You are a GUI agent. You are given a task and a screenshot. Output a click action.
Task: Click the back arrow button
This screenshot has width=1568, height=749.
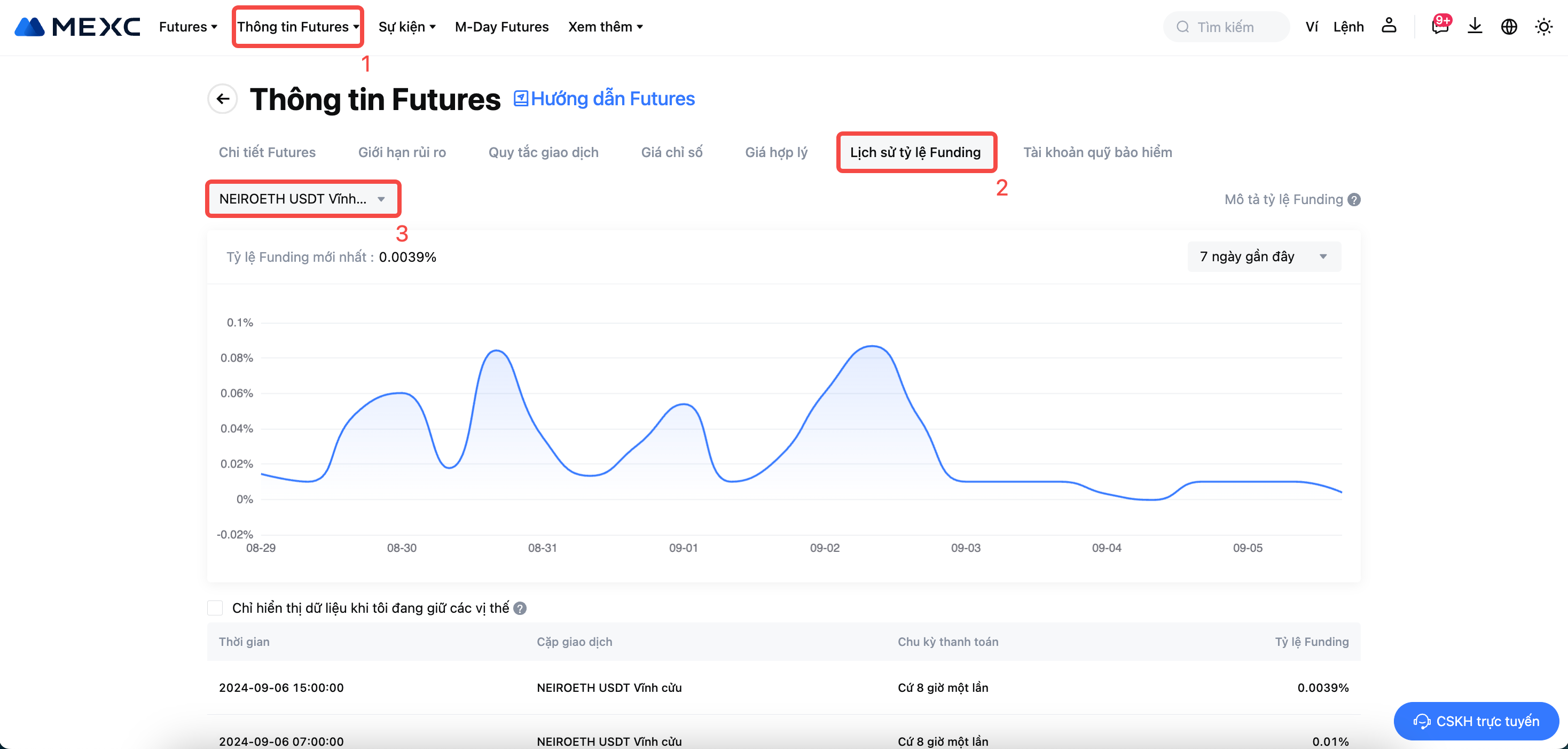click(x=223, y=99)
